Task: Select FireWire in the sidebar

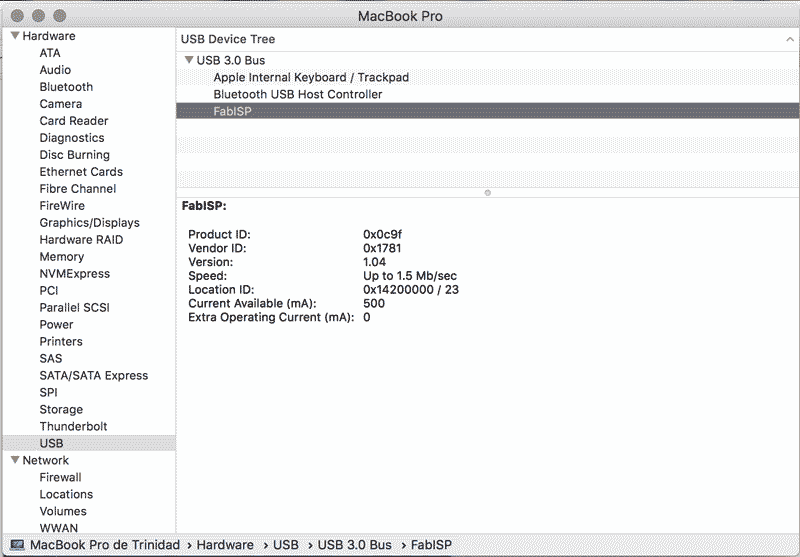Action: (x=62, y=206)
